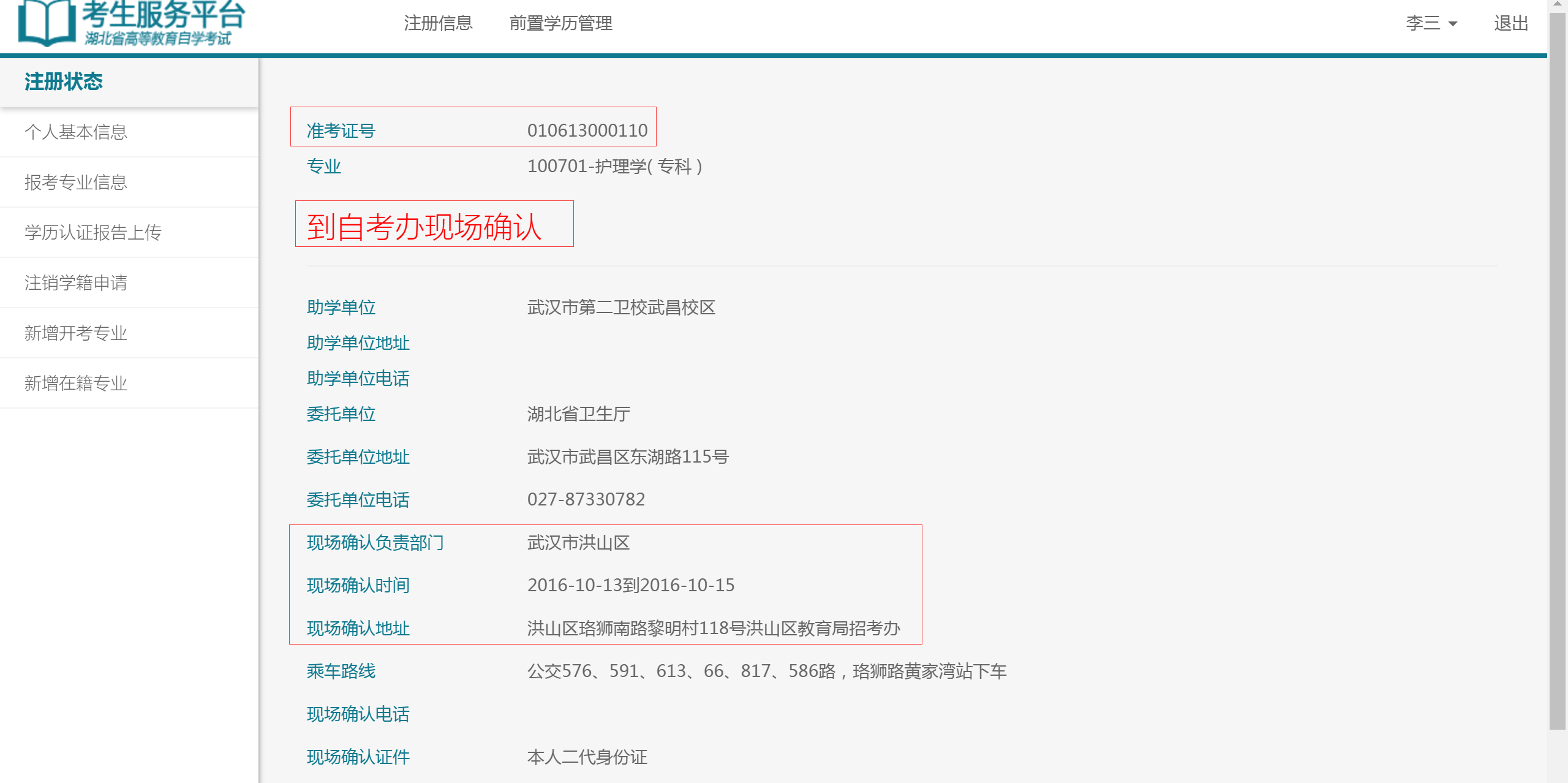Open 个人基本信息 in the sidebar
The height and width of the screenshot is (783, 1568).
coord(76,132)
